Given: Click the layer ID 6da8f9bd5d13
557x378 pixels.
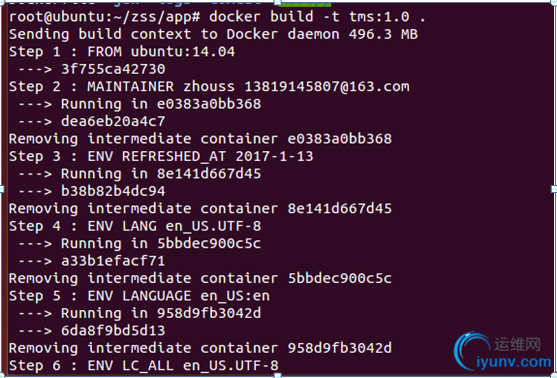Looking at the screenshot, I should (x=113, y=330).
